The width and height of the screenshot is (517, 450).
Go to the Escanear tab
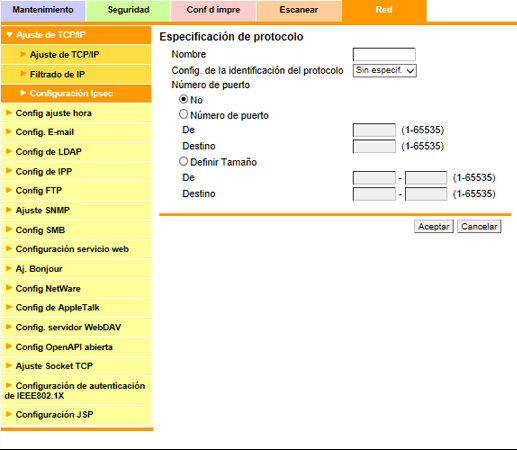pos(299,10)
